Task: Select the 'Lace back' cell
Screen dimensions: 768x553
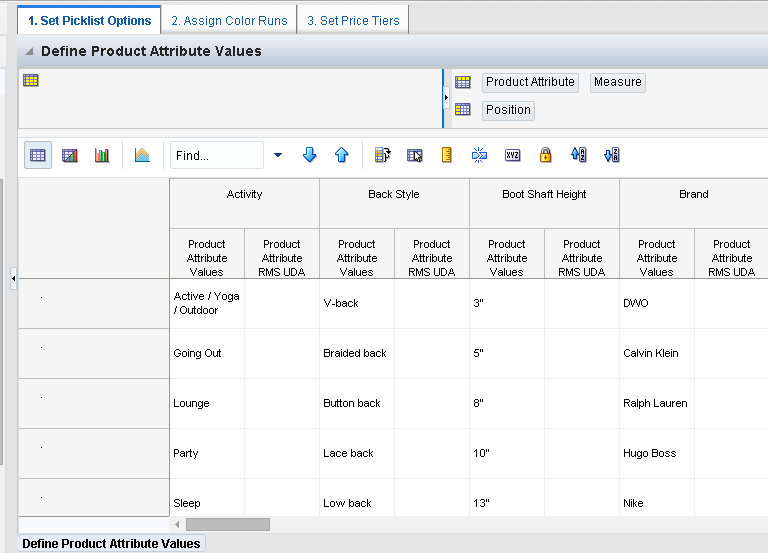Action: (x=357, y=453)
